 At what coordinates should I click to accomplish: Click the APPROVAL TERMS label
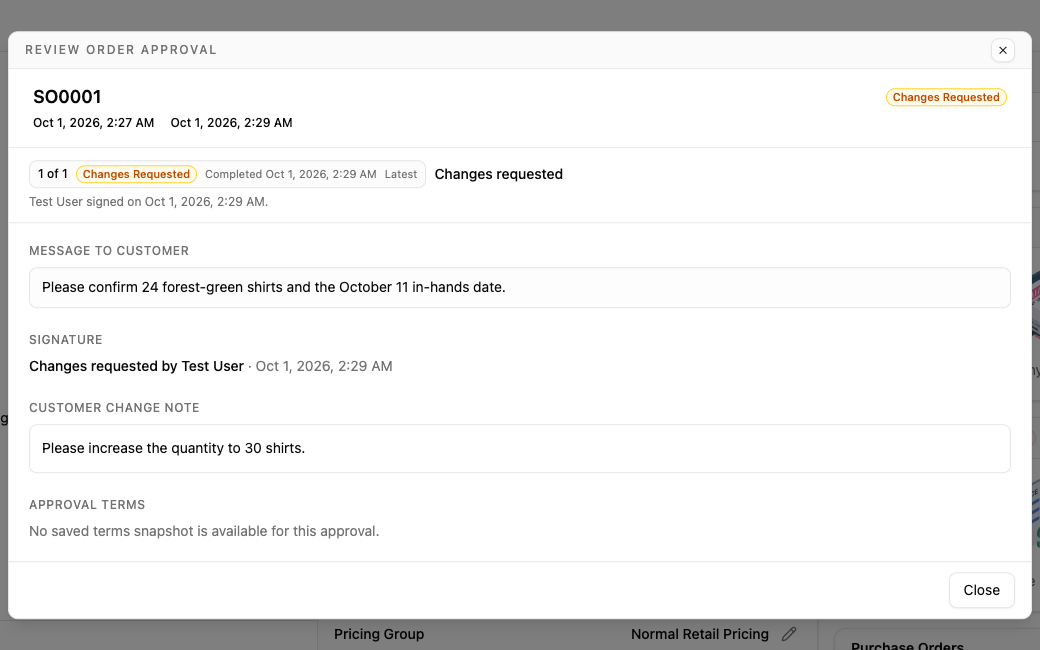click(x=87, y=505)
